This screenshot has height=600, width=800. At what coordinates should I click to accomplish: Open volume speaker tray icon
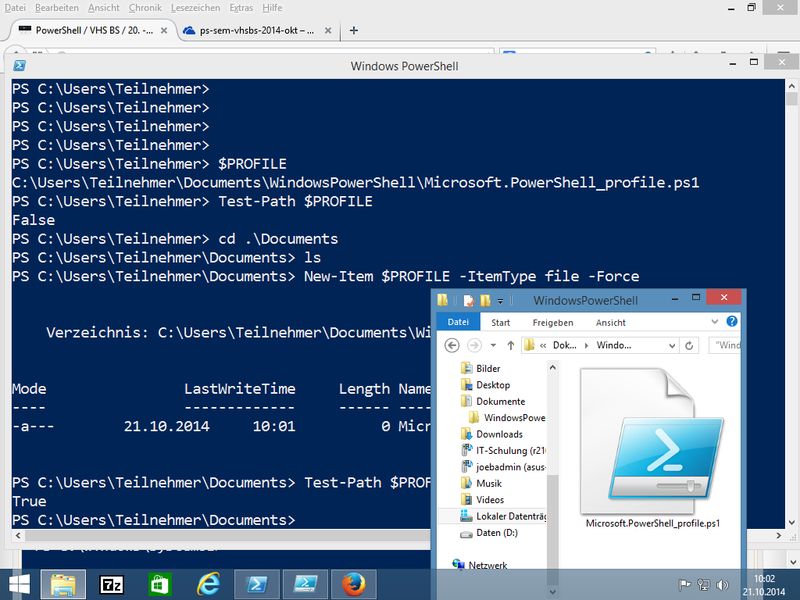(722, 585)
